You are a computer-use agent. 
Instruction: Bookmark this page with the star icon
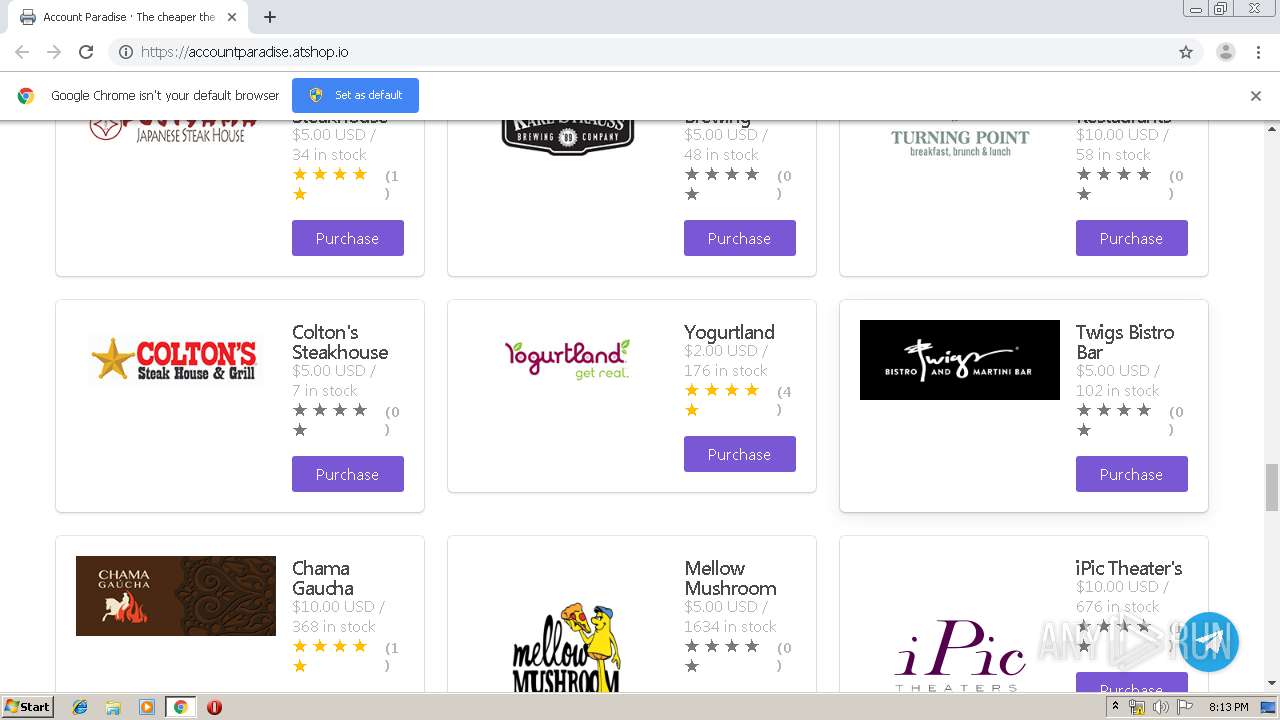click(x=1186, y=52)
